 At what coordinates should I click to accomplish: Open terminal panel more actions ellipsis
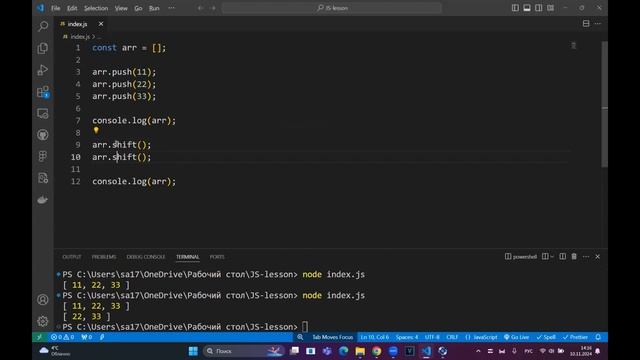(x=586, y=256)
